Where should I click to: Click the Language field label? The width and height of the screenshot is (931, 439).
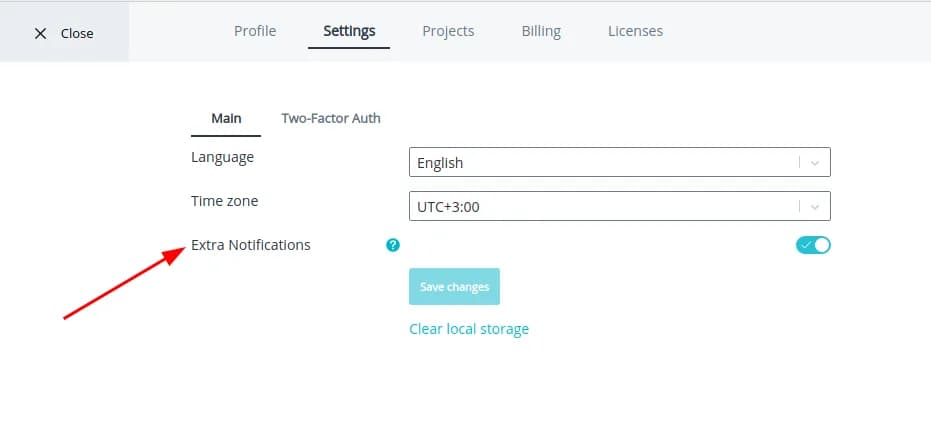tap(222, 157)
